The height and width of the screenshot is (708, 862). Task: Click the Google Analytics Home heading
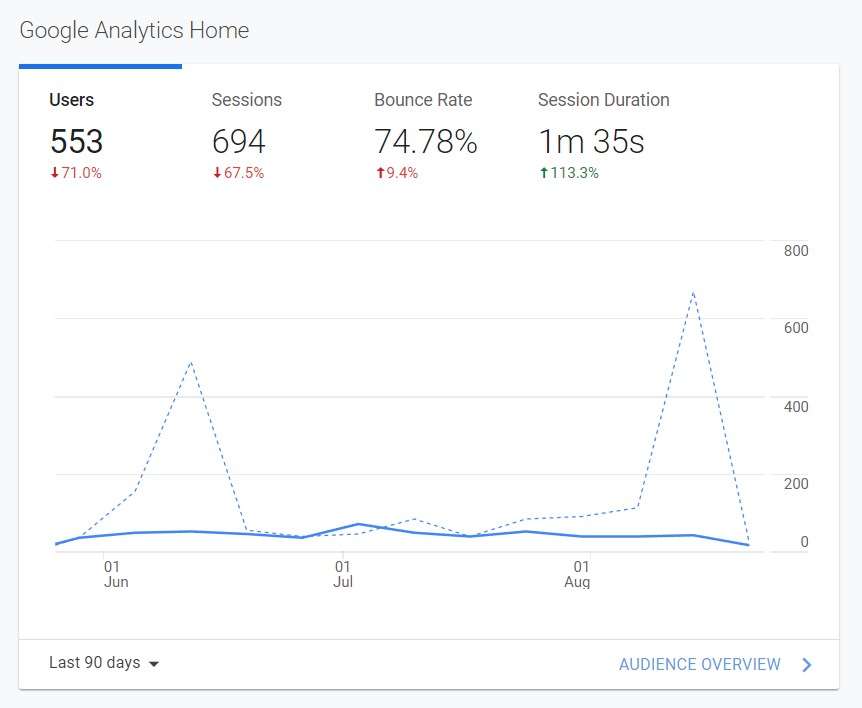(x=134, y=30)
